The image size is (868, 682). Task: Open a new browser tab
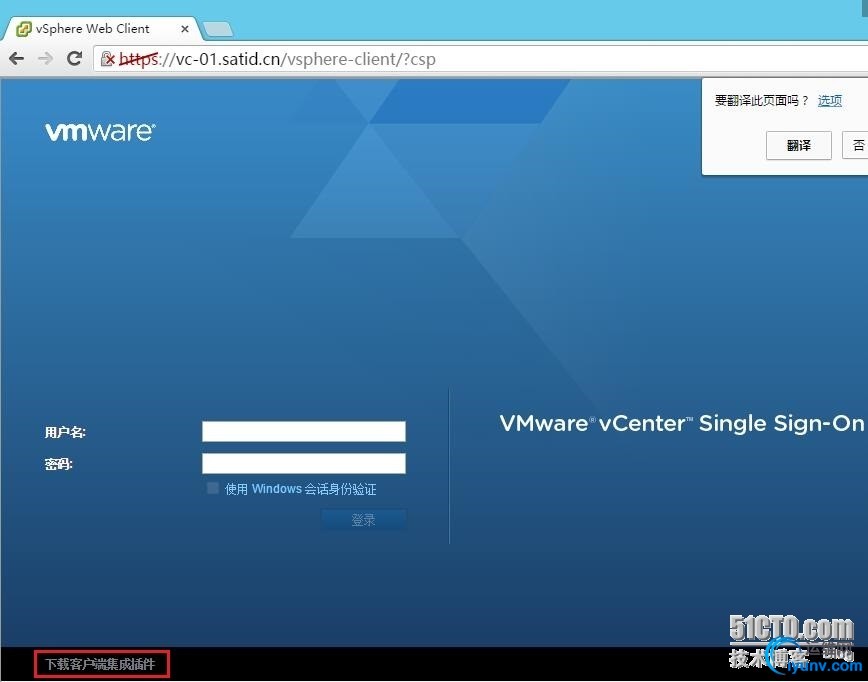[218, 30]
